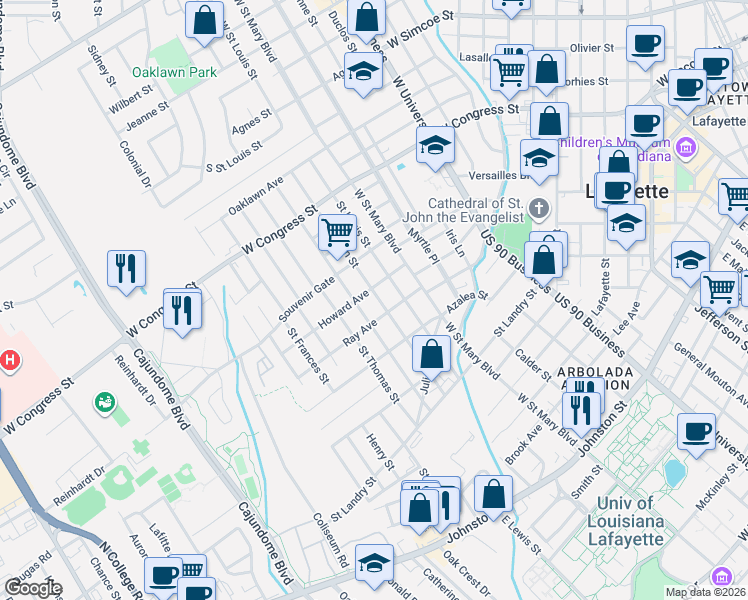Open the coffee cup marker near Olivier St
Image resolution: width=748 pixels, height=600 pixels.
(x=645, y=46)
